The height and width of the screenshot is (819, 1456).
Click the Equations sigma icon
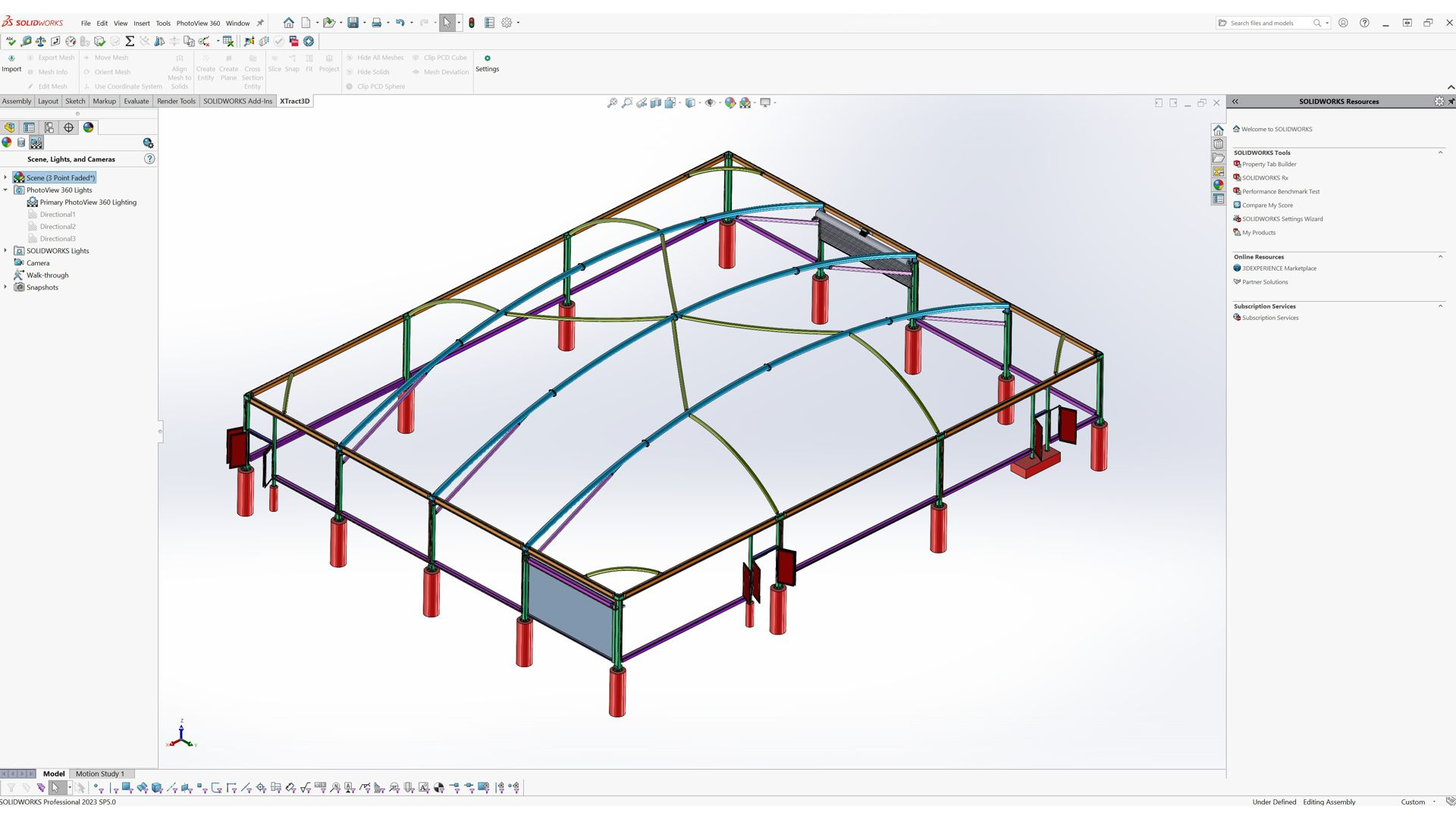tap(130, 41)
